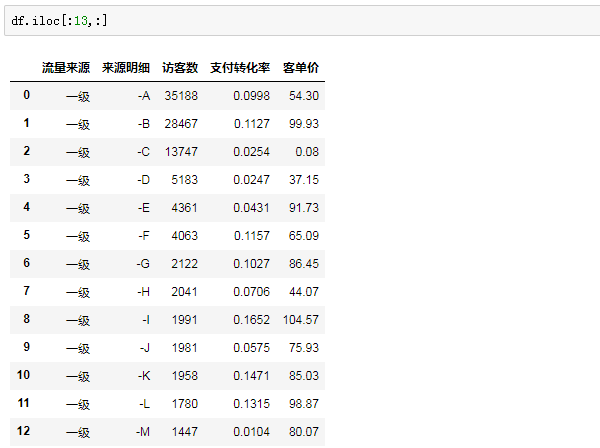Click row index 12
Image resolution: width=600 pixels, height=448 pixels.
23,431
